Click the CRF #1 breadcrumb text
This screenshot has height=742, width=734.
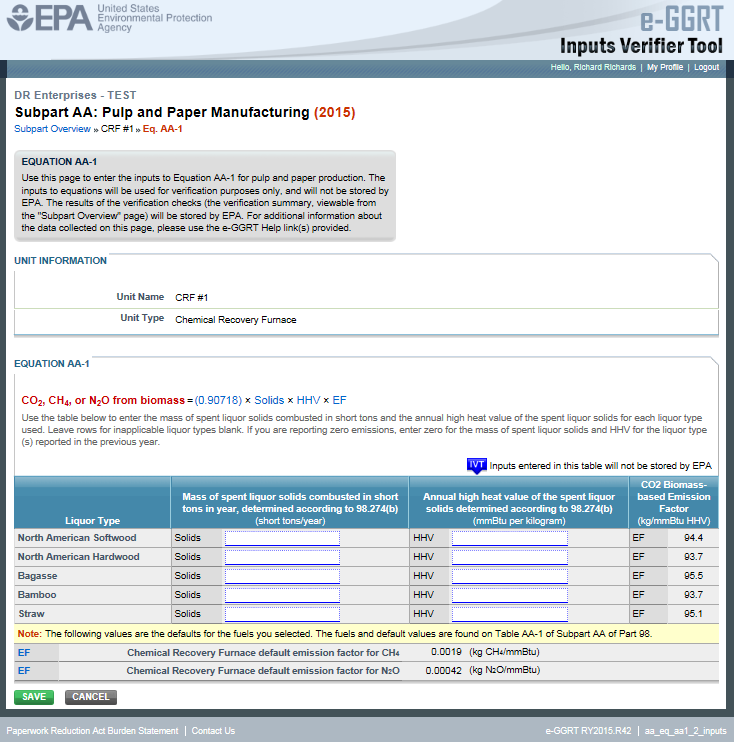(117, 129)
